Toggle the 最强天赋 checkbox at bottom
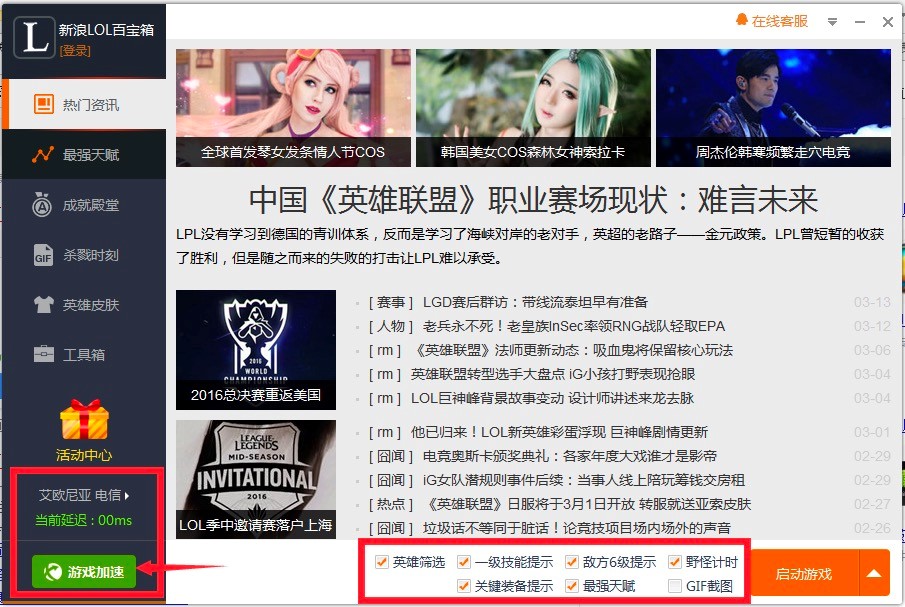Screen dimensions: 905x607 tap(572, 586)
